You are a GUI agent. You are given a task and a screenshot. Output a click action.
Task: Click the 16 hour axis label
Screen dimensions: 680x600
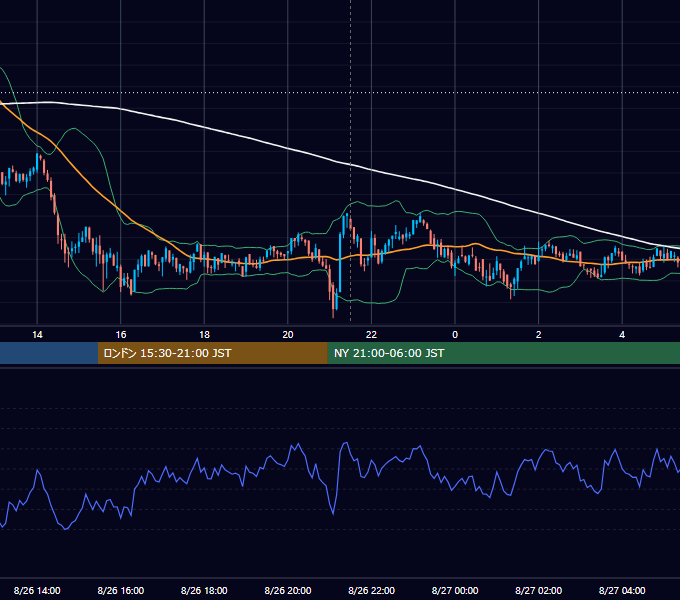[121, 335]
